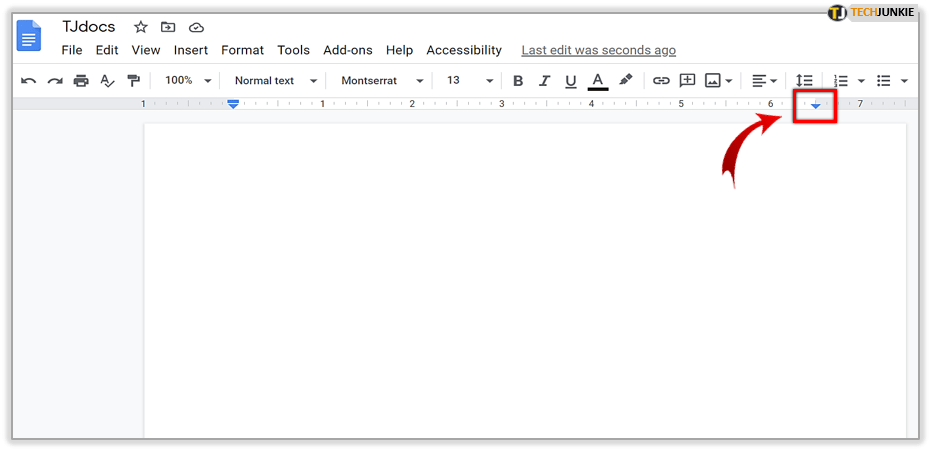
Task: Click the right indent marker on ruler
Action: (815, 106)
